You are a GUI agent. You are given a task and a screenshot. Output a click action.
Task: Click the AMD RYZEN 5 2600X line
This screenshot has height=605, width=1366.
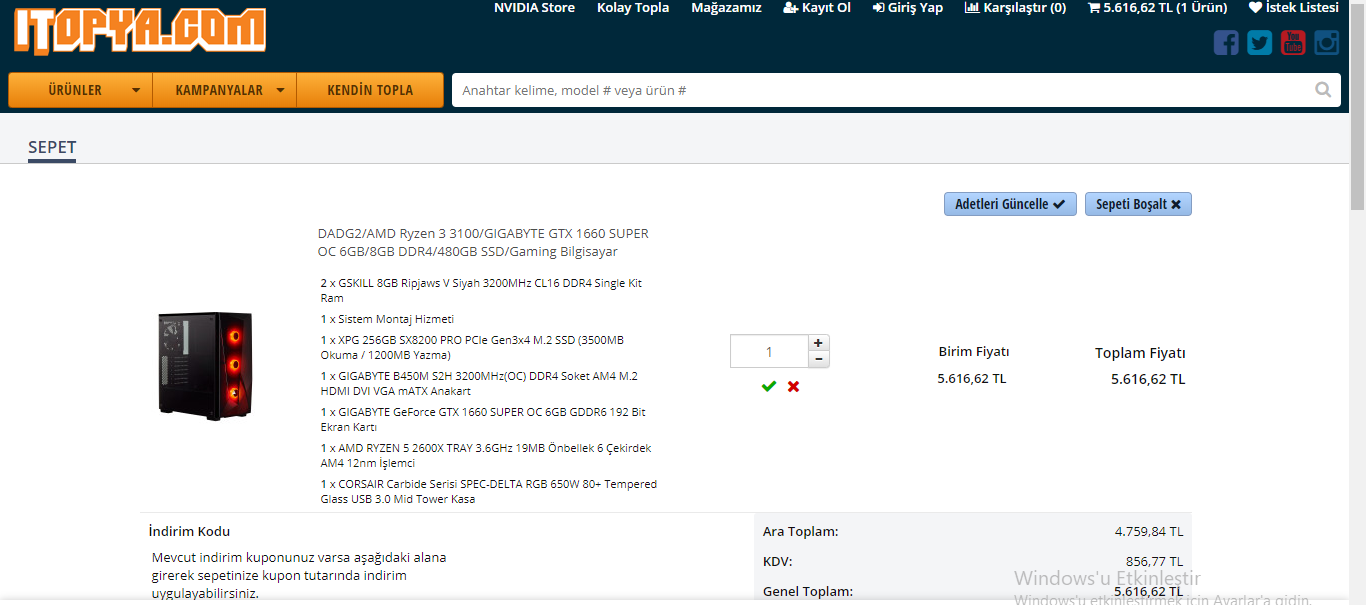coord(486,455)
